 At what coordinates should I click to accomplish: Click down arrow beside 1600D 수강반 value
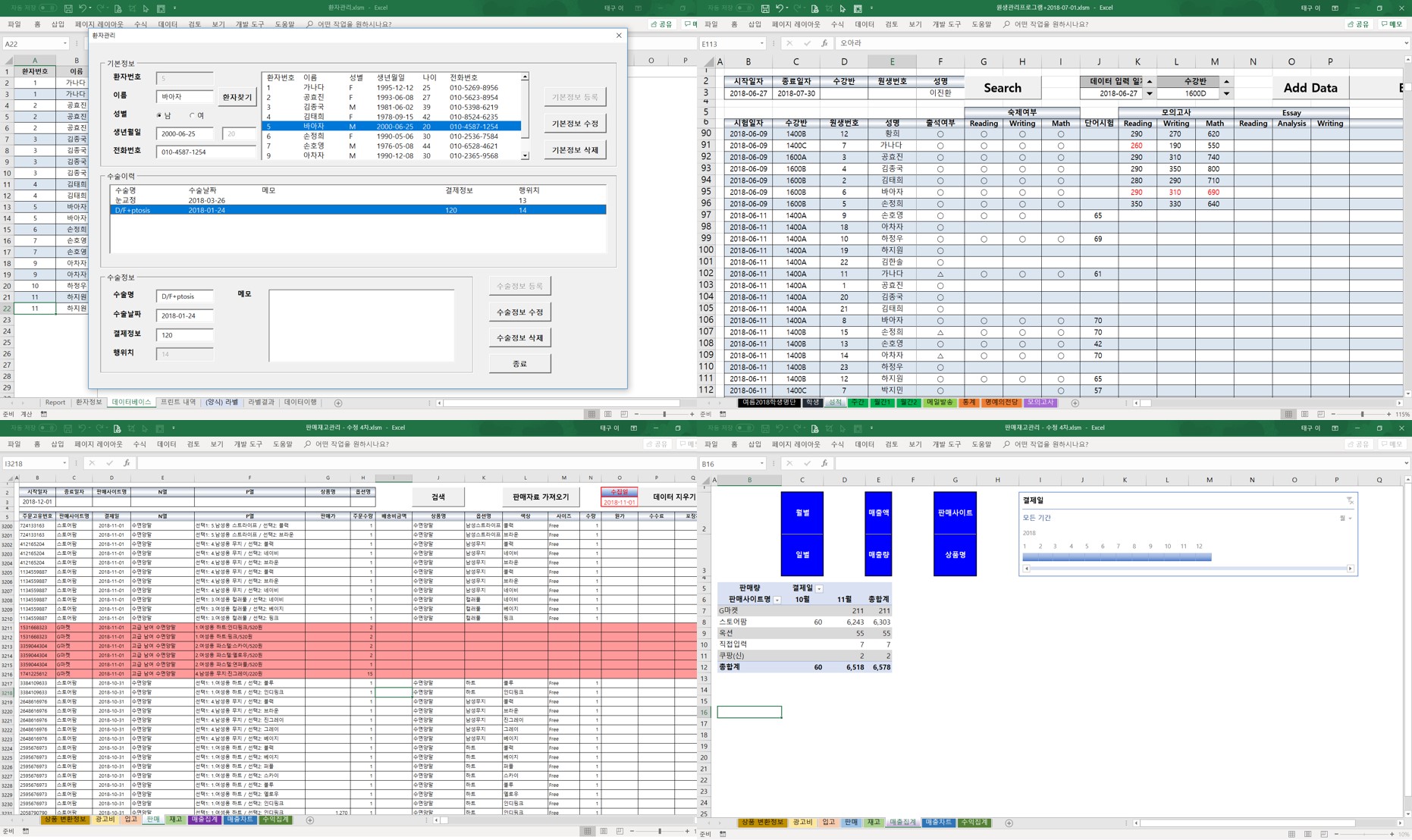(x=1226, y=94)
